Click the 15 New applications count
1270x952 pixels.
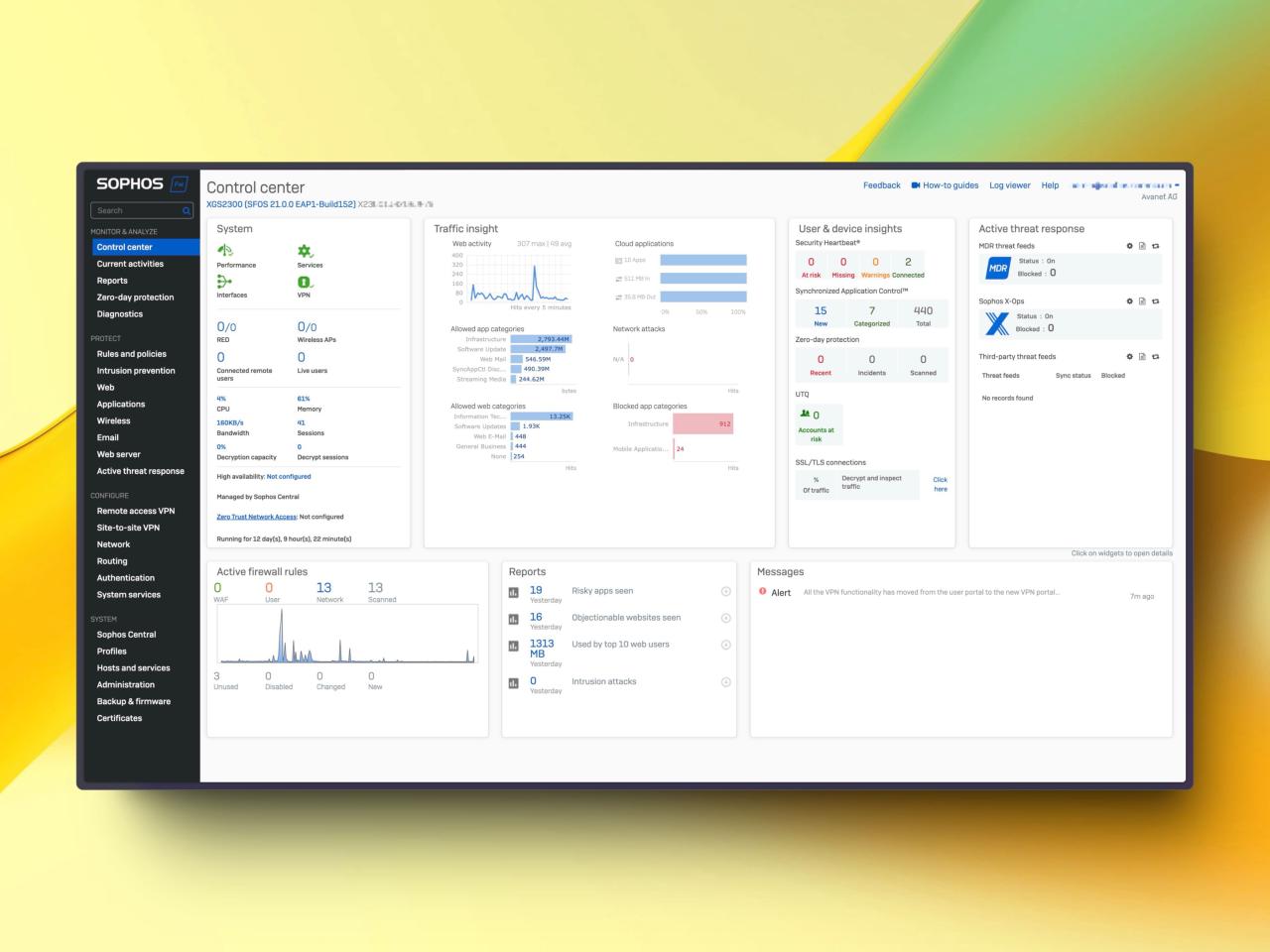821,310
